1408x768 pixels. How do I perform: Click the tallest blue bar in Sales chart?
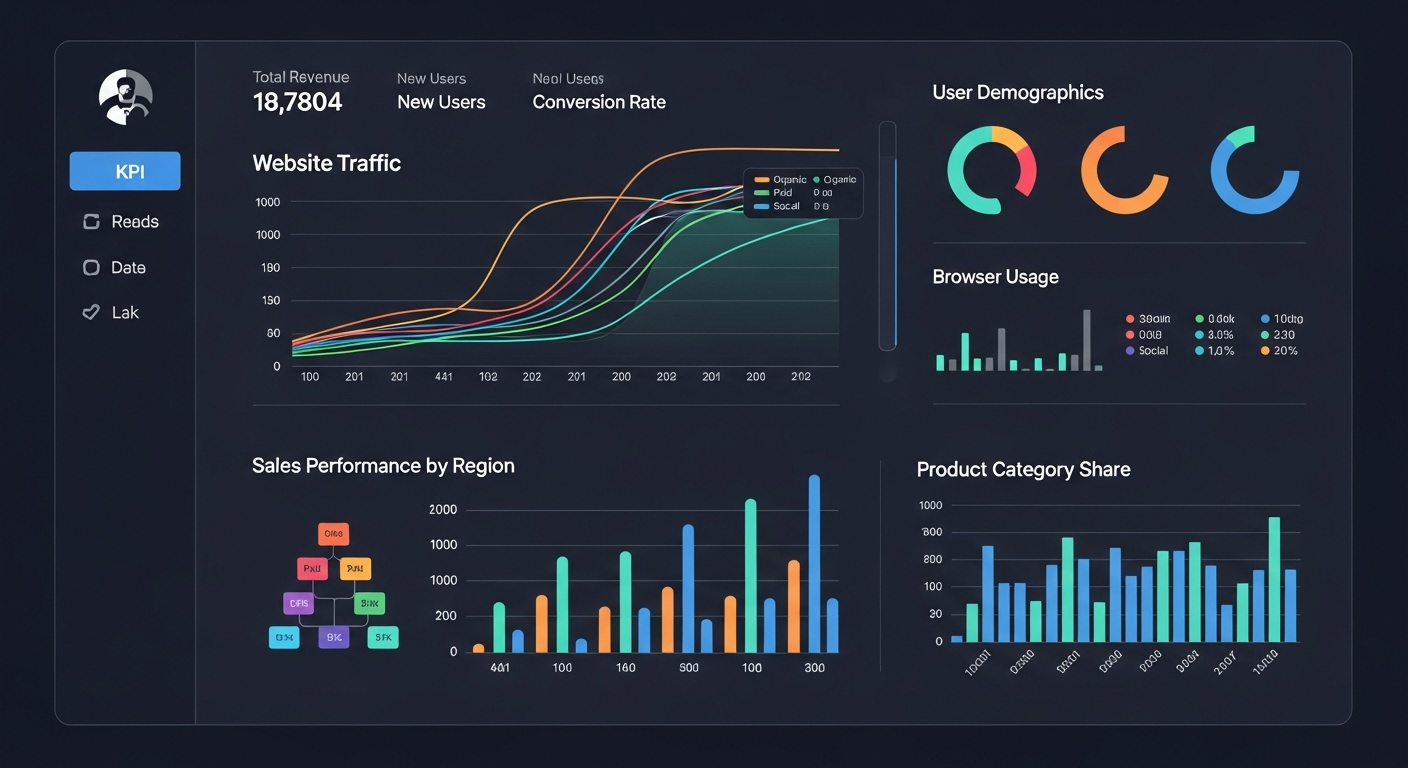point(814,564)
